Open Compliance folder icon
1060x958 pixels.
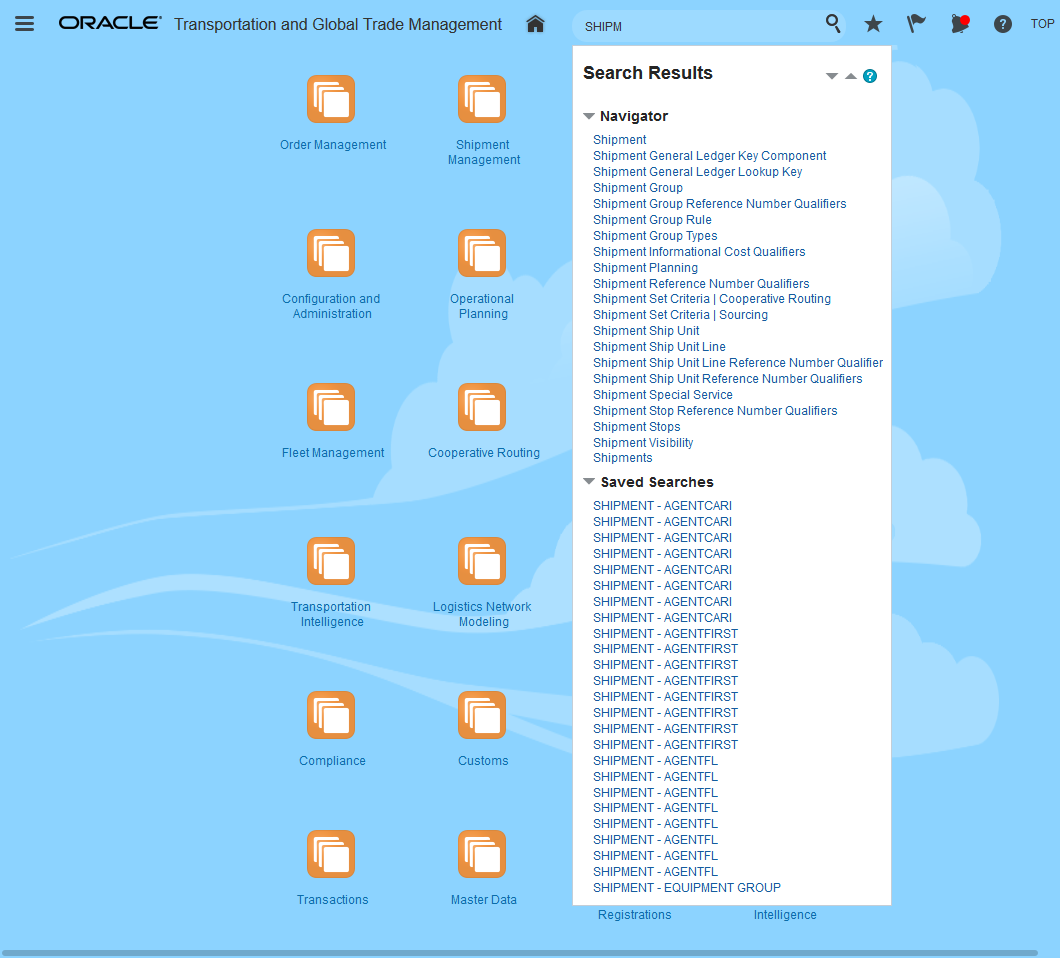[331, 715]
